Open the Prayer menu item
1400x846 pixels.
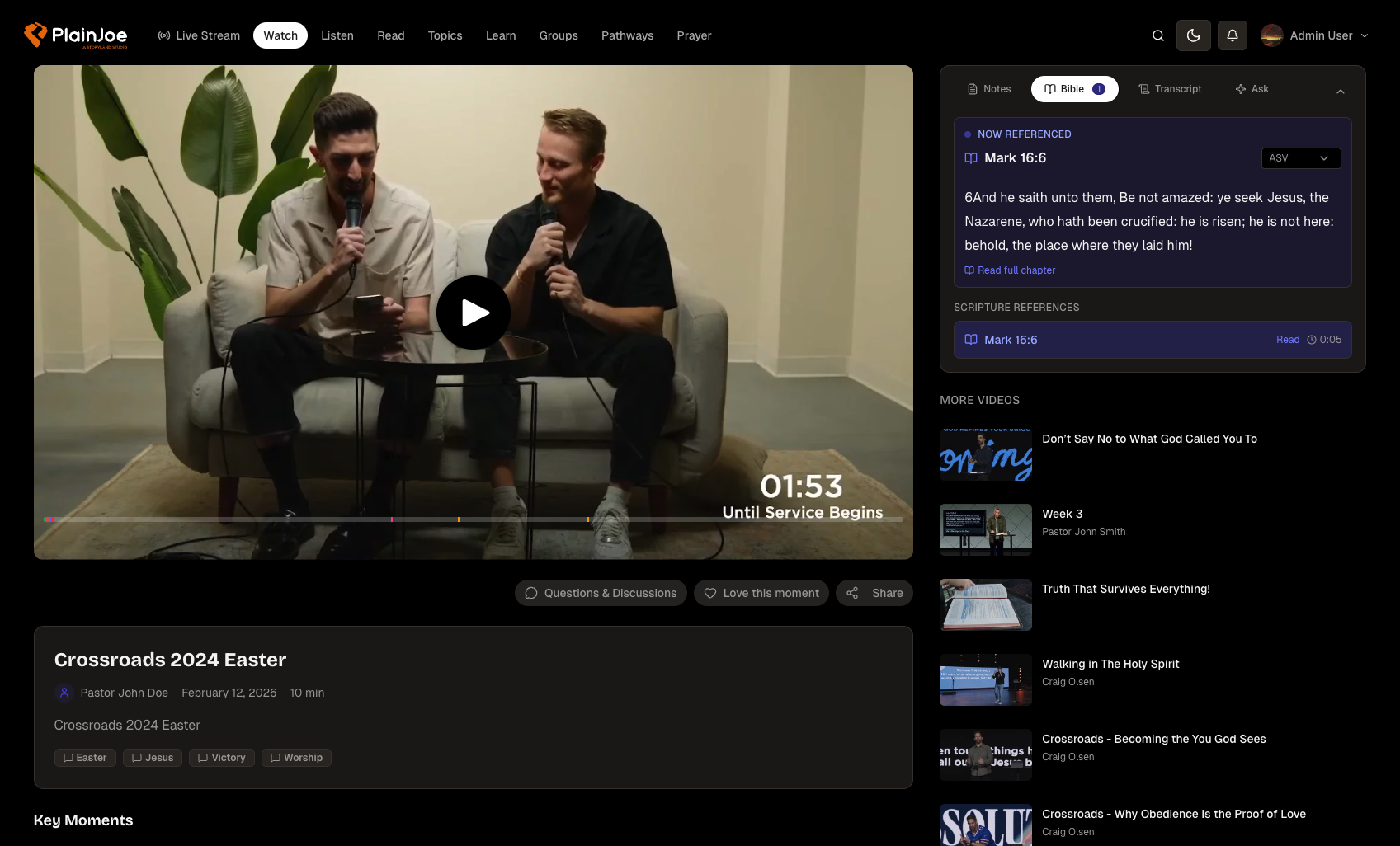[693, 35]
